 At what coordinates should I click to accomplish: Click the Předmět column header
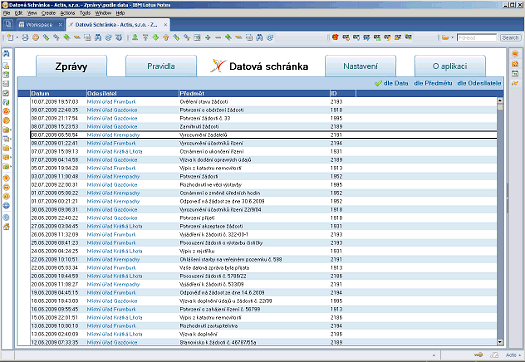click(x=254, y=93)
